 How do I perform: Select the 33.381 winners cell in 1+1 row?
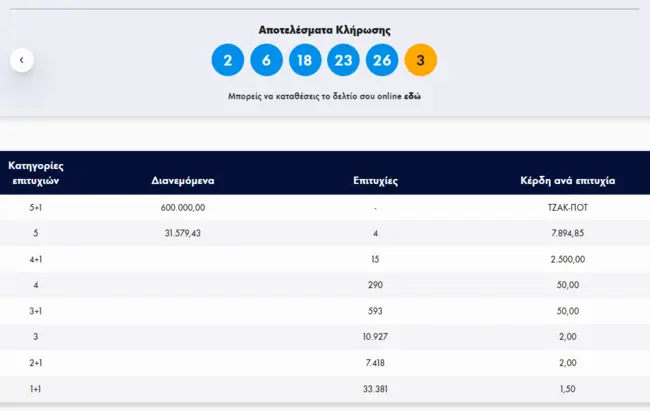pos(376,390)
